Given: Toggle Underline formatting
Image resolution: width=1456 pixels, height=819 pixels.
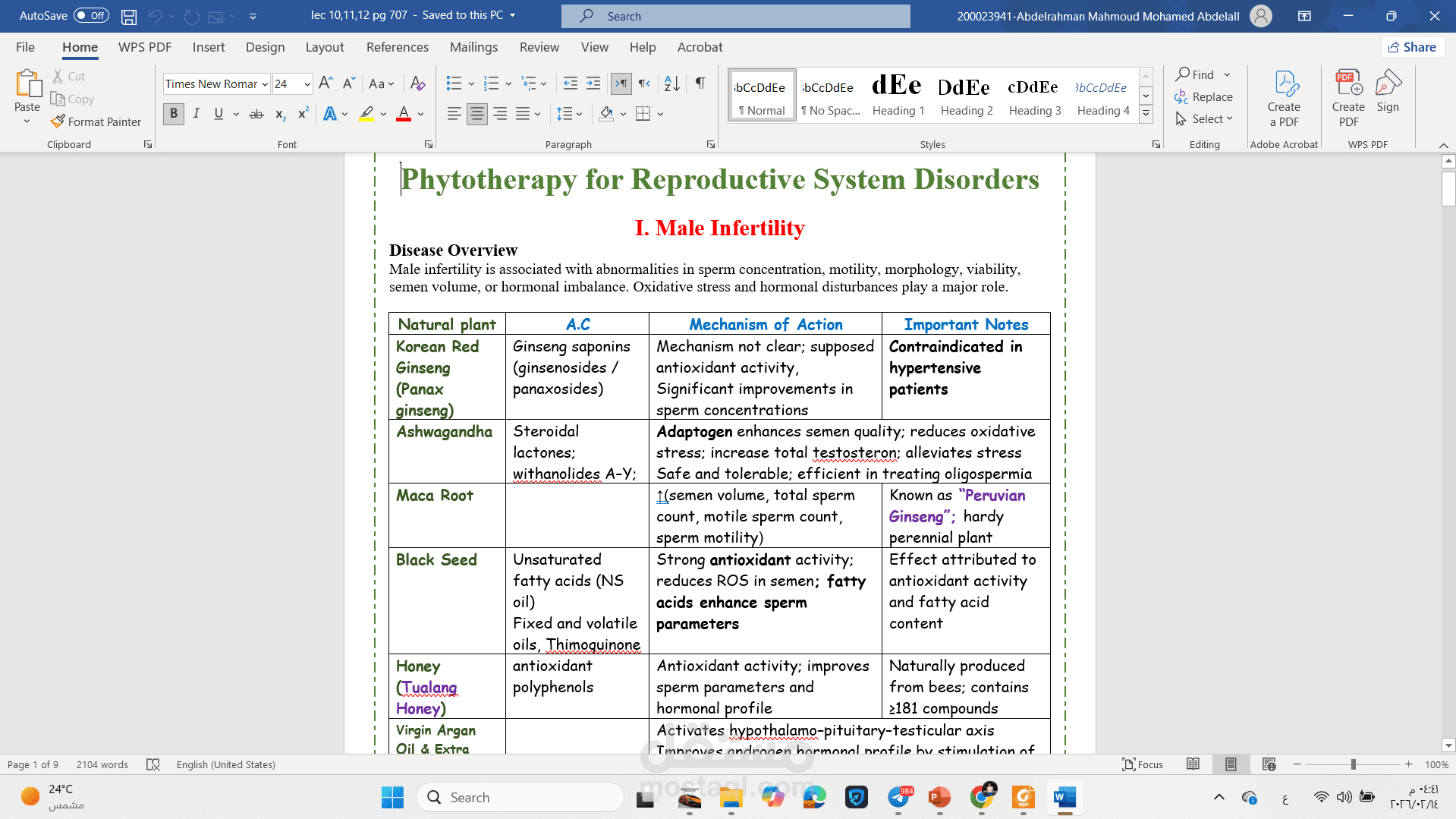Looking at the screenshot, I should [219, 114].
